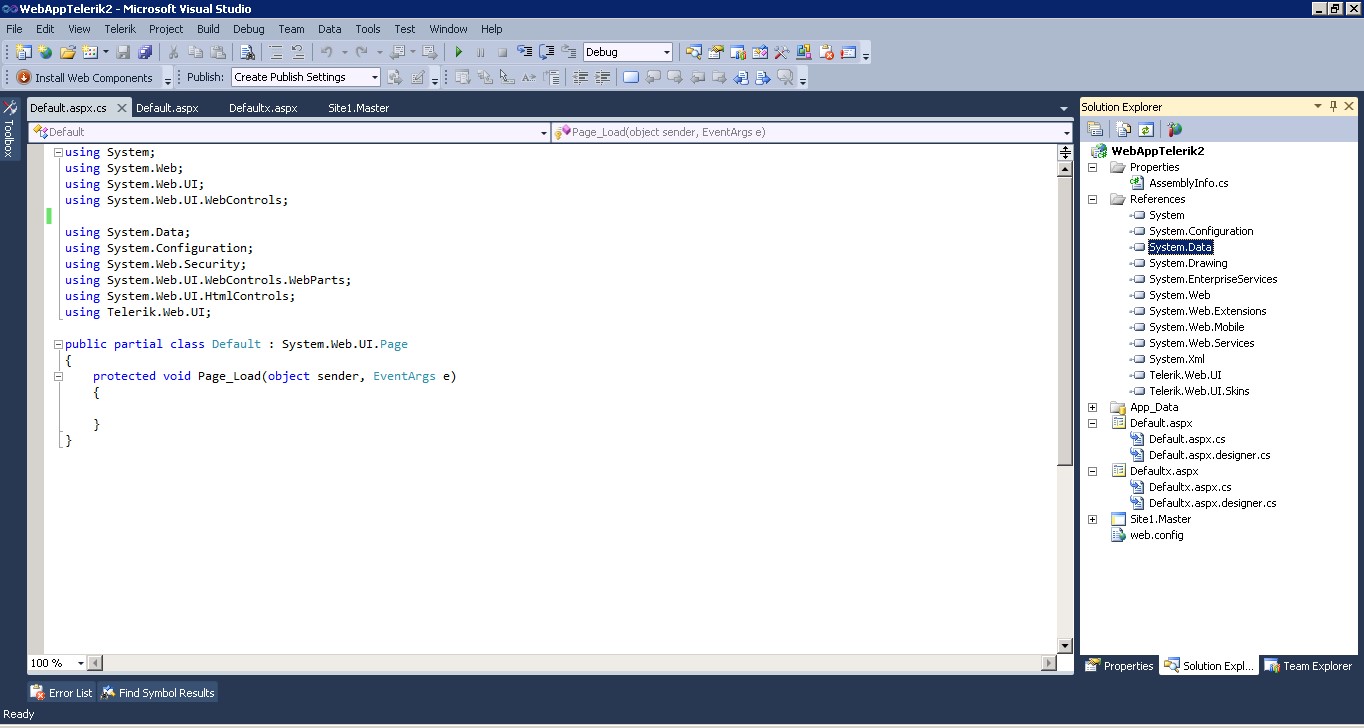Select Default.aspx.designer.cs file

pos(1209,455)
